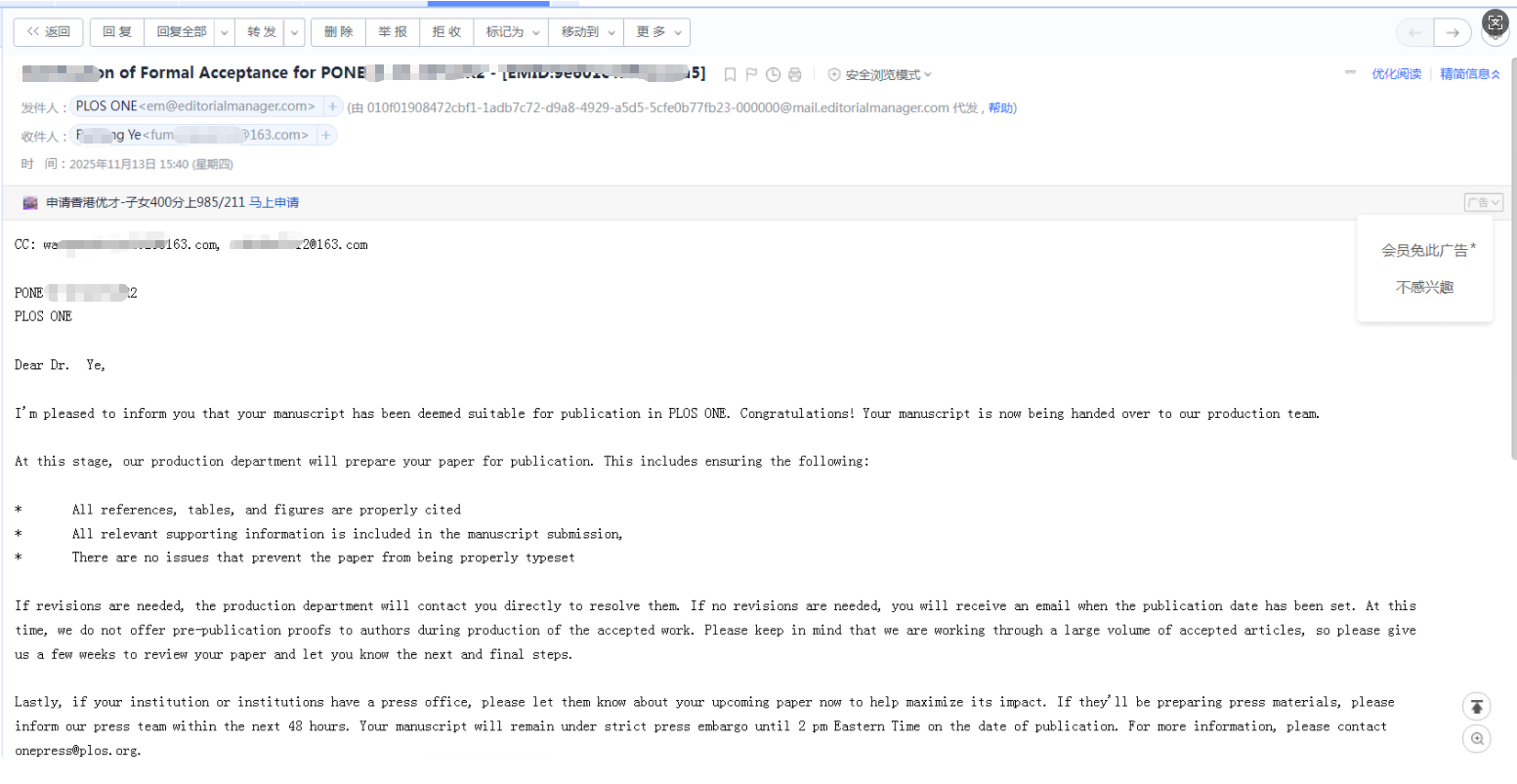Viewport: 1517px width, 784px height.
Task: Open the 回复全部 dropdown arrow
Action: click(x=224, y=32)
